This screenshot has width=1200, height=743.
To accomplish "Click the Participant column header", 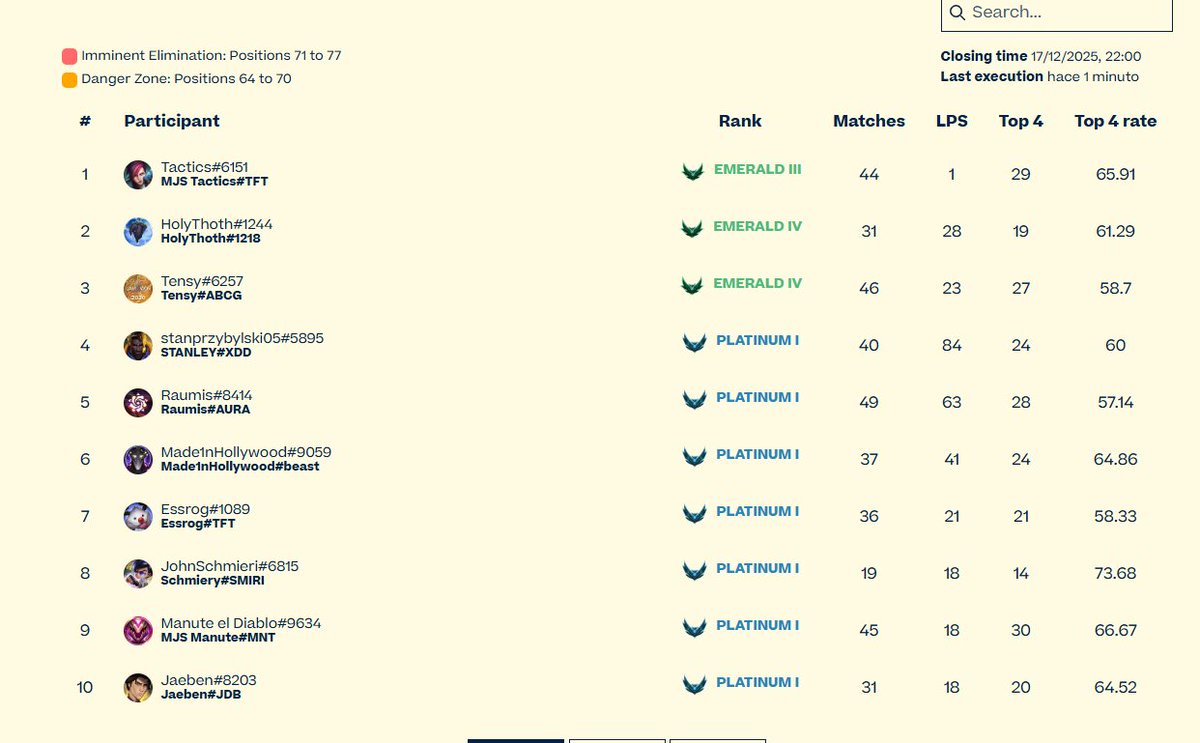I will click(172, 121).
